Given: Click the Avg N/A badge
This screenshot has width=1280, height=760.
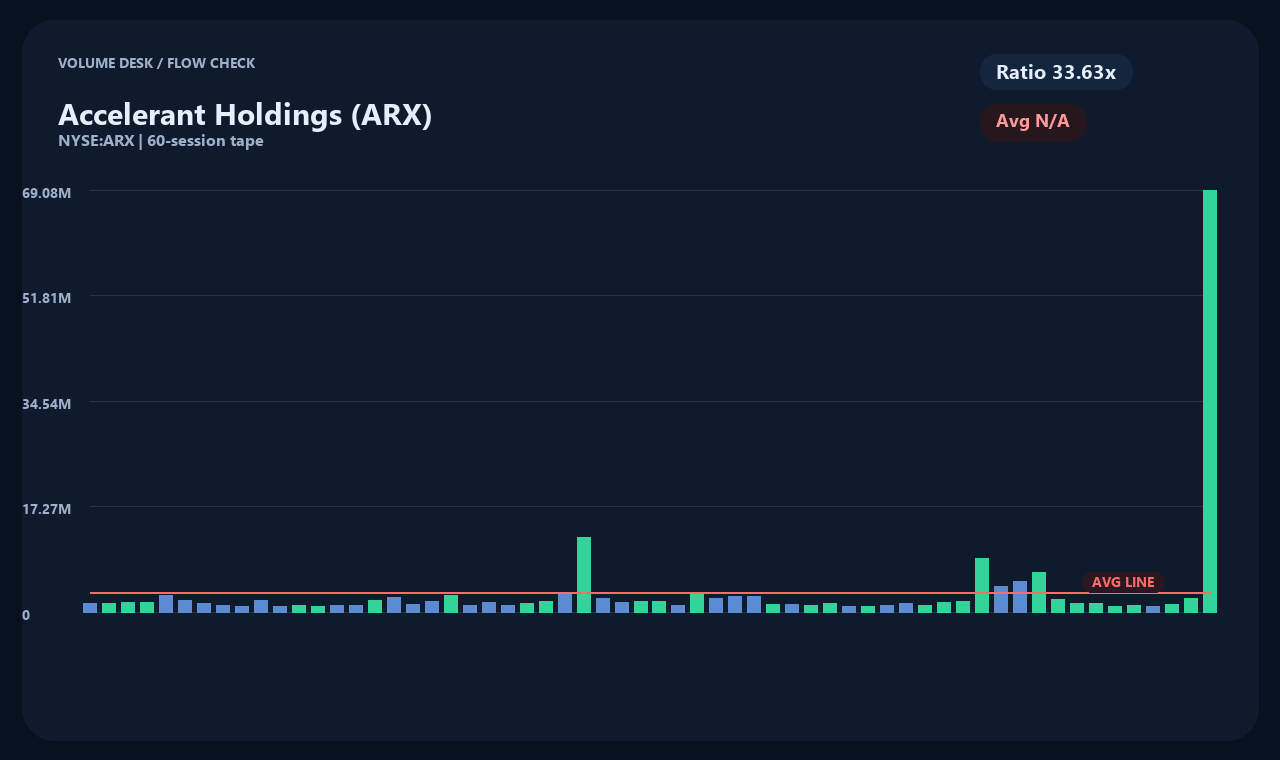Looking at the screenshot, I should click(x=1033, y=122).
